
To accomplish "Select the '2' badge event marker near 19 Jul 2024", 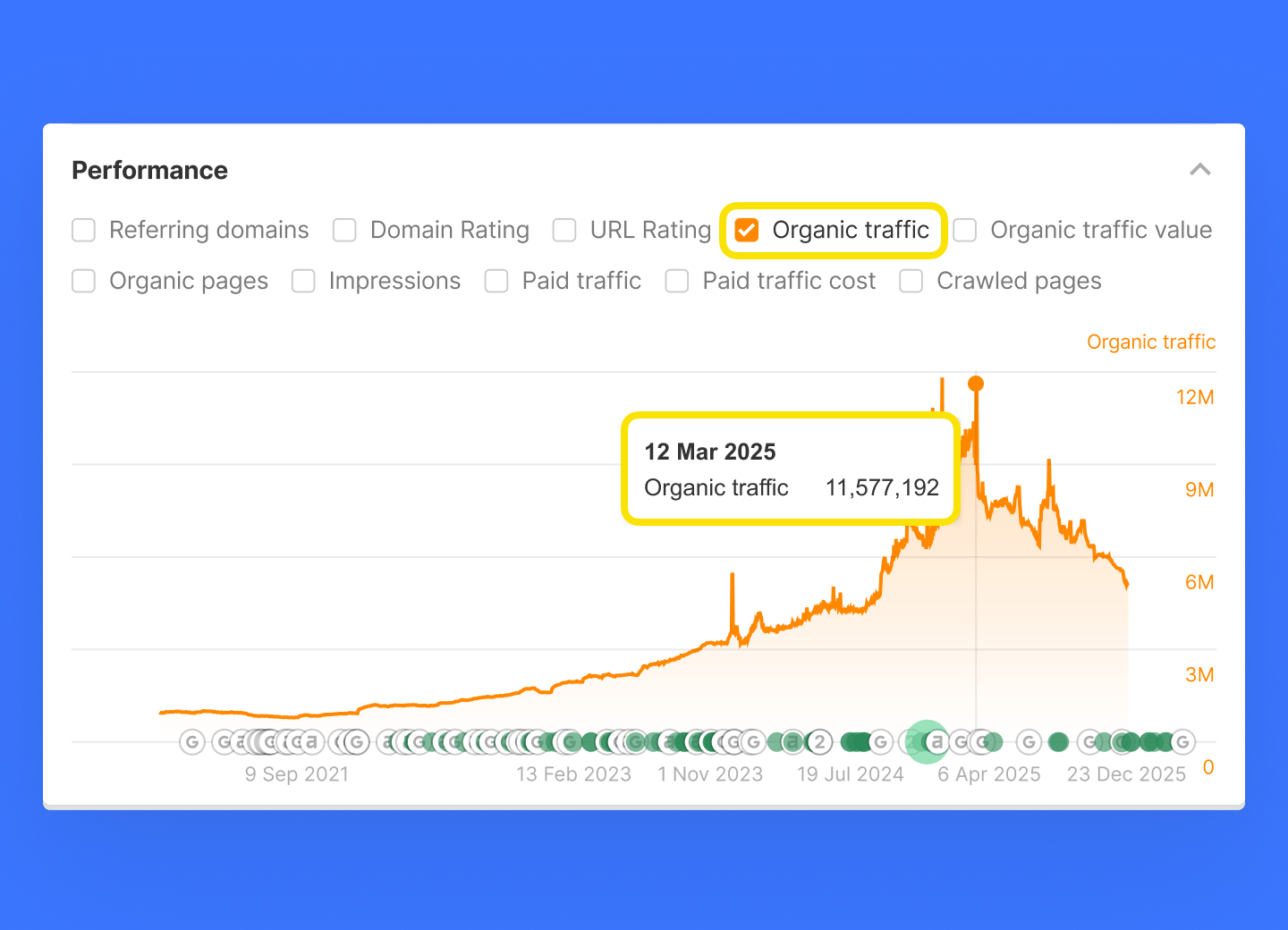I will click(818, 742).
